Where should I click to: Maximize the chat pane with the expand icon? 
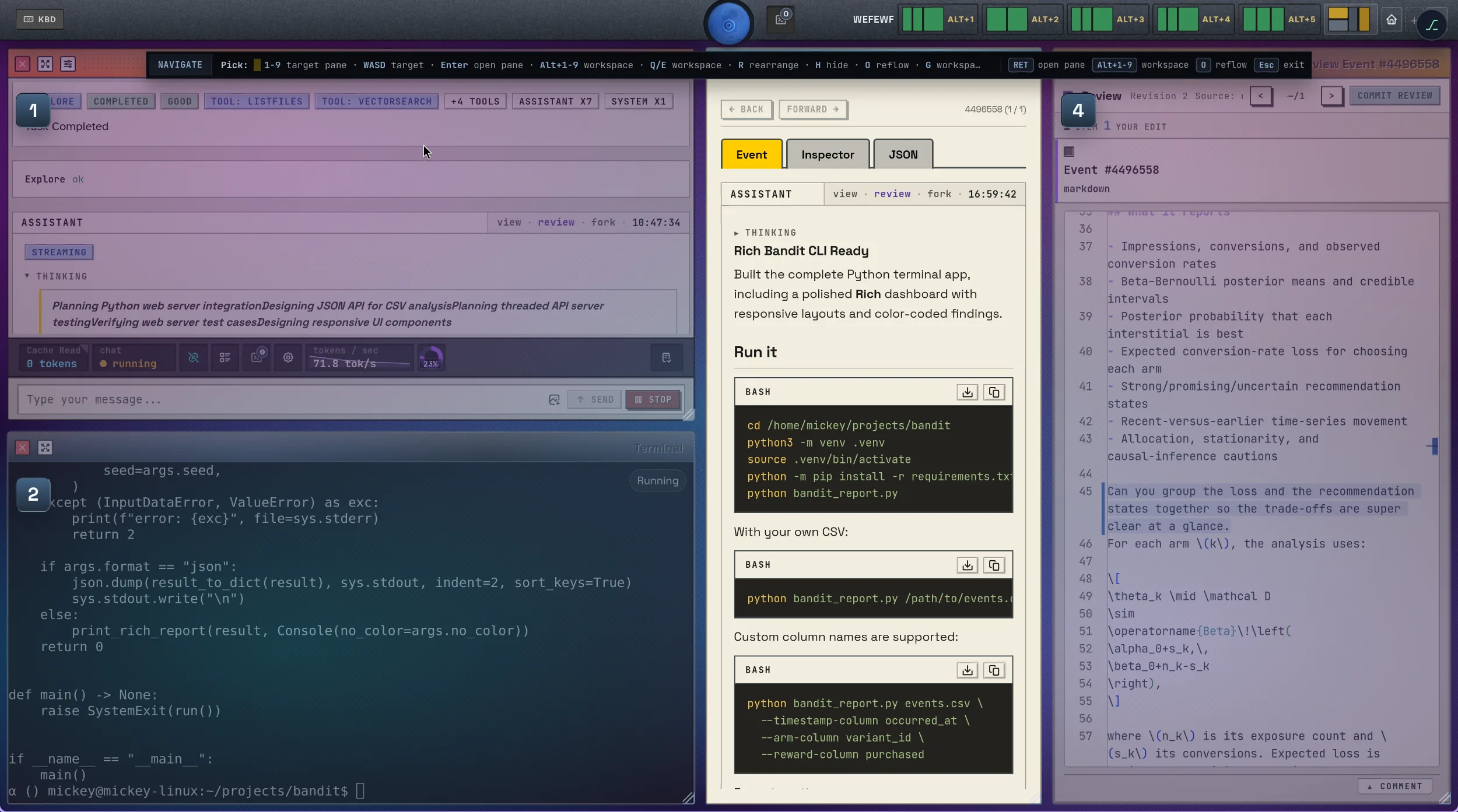(x=45, y=64)
